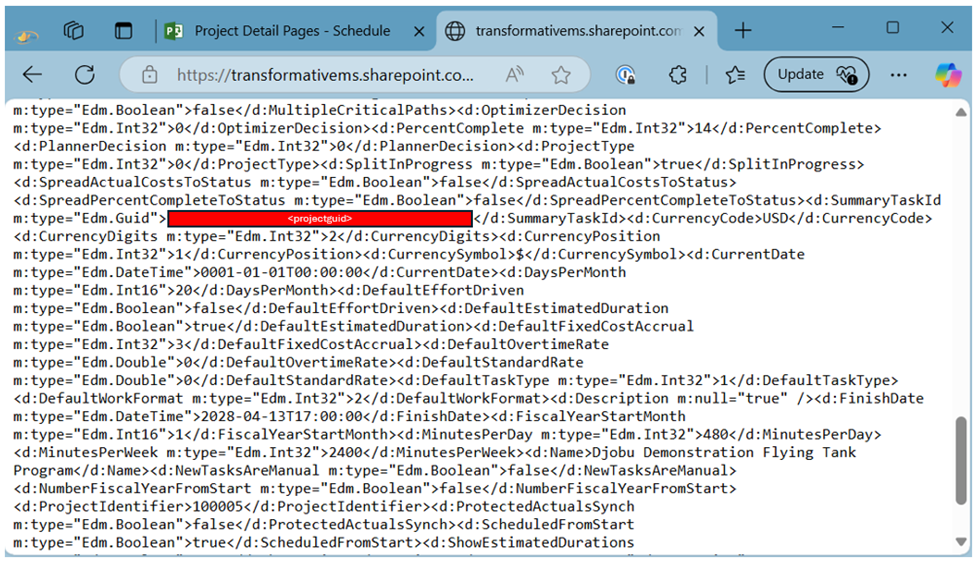Go back to previous page
Viewport: 975px width, 561px height.
pos(32,75)
